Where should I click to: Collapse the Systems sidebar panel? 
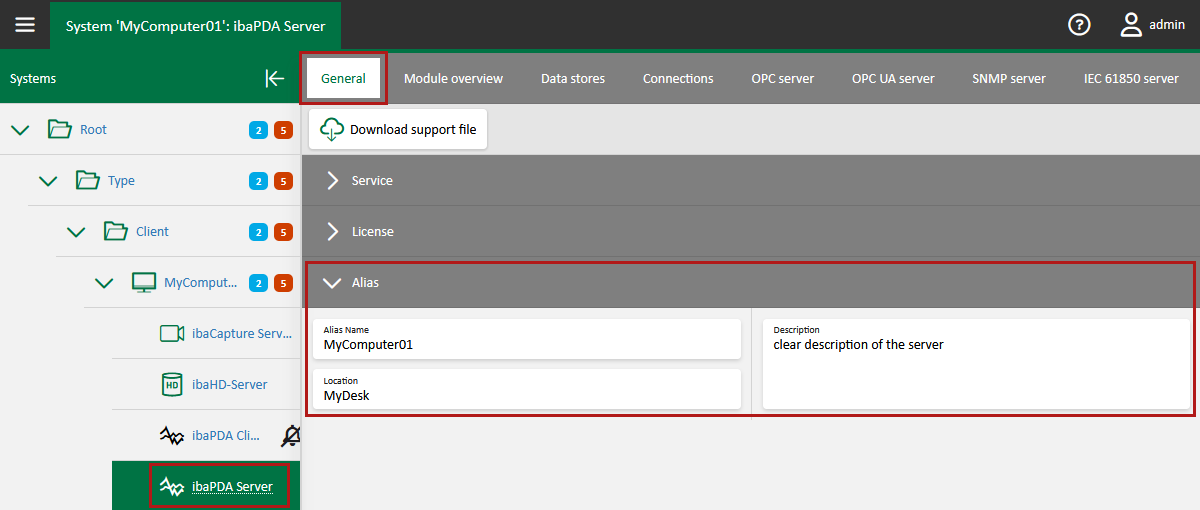click(275, 78)
